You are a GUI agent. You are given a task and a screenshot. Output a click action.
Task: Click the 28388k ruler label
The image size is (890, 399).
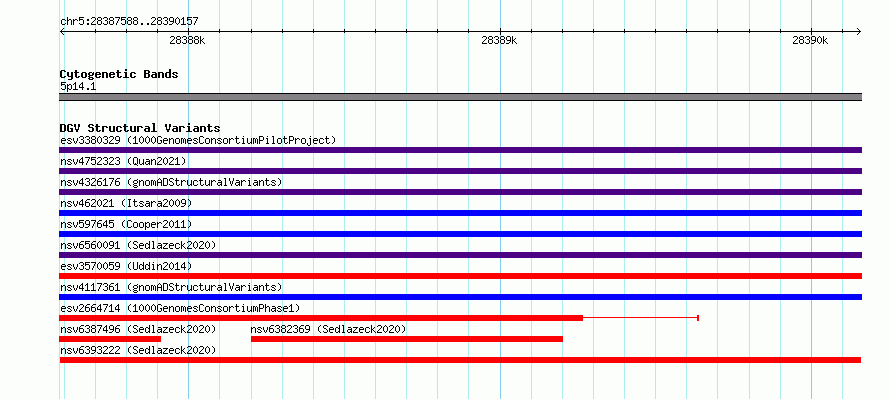point(187,40)
